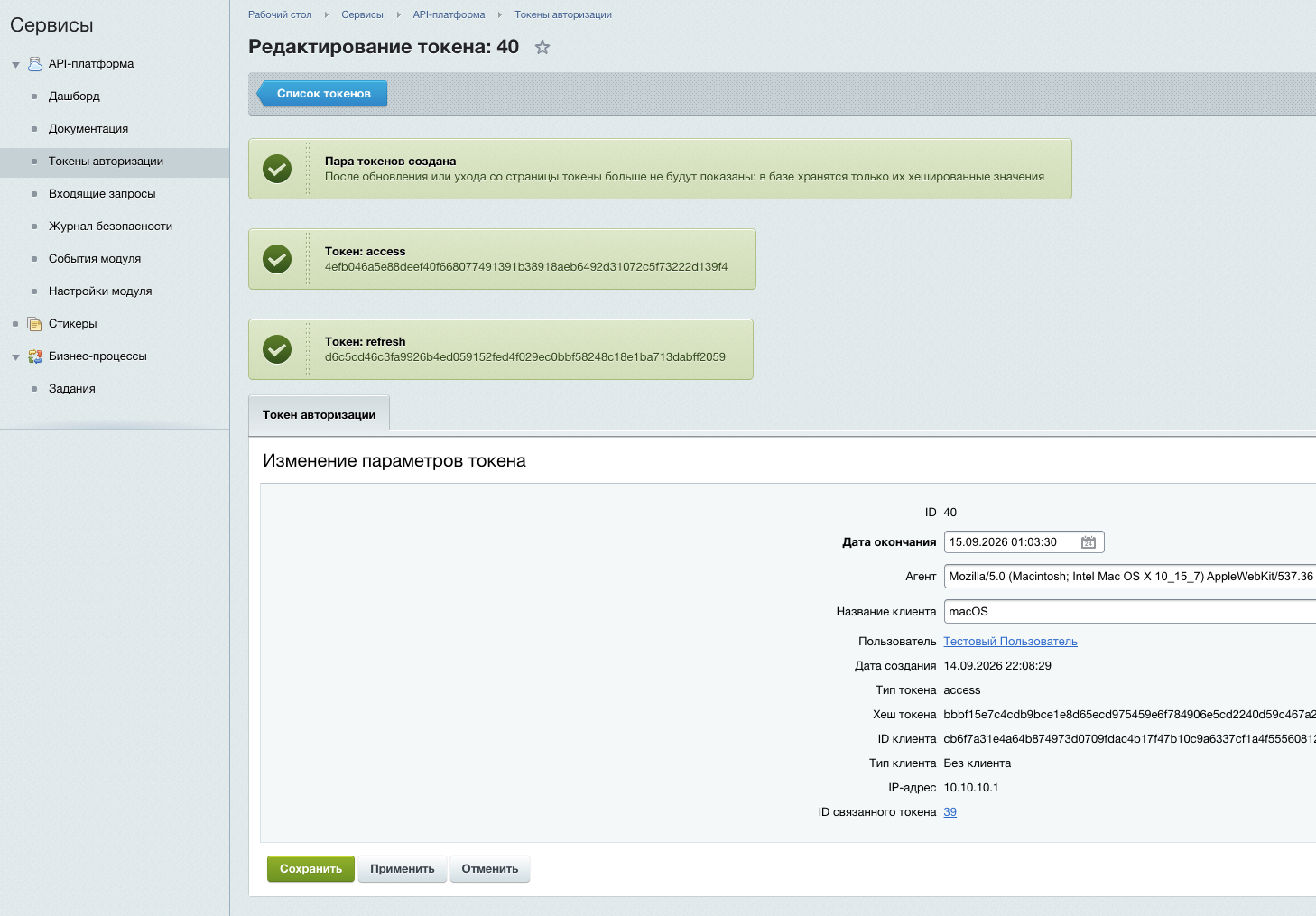Open the calendar picker for expiration date

1089,542
